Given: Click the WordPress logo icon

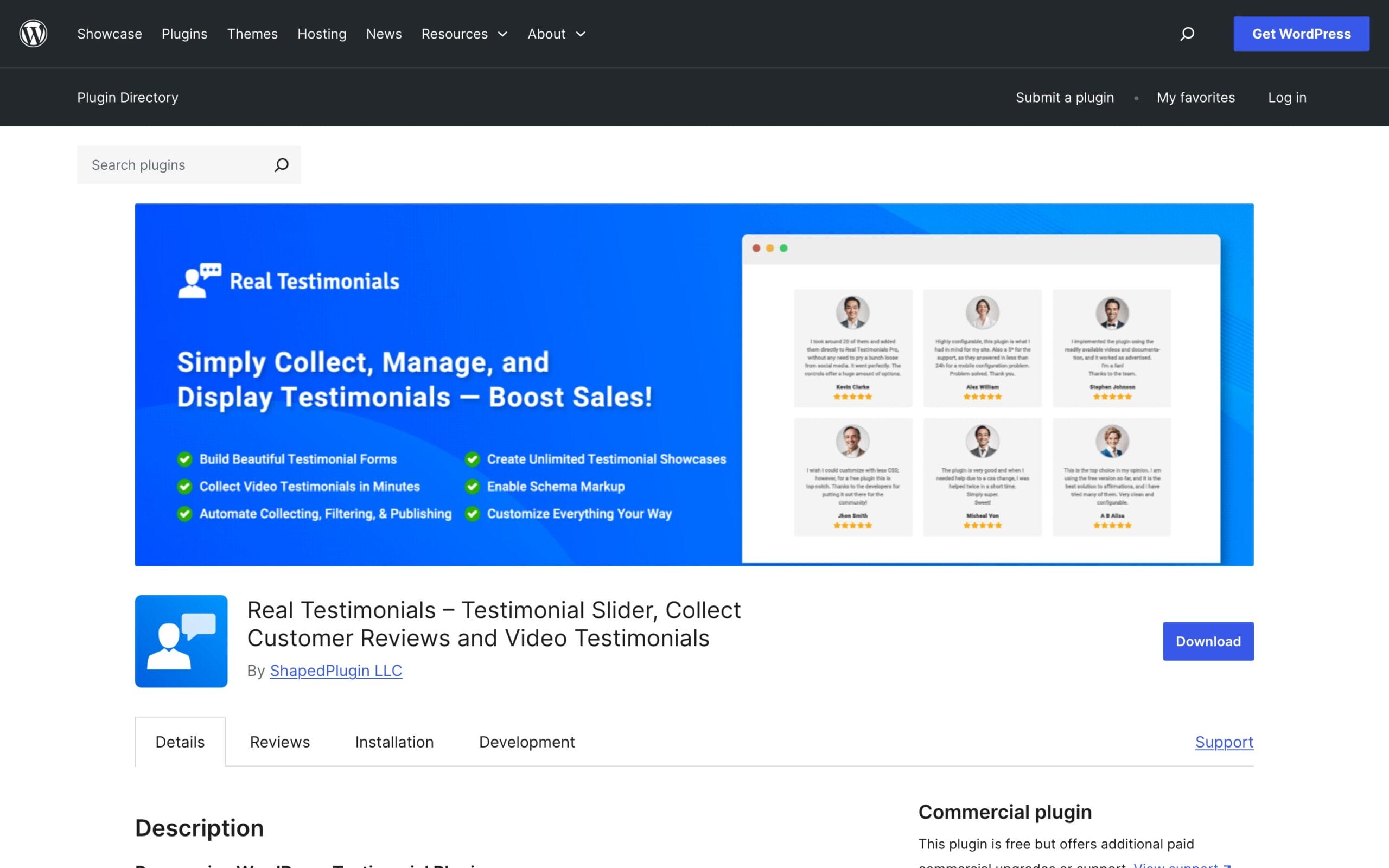Looking at the screenshot, I should [33, 33].
